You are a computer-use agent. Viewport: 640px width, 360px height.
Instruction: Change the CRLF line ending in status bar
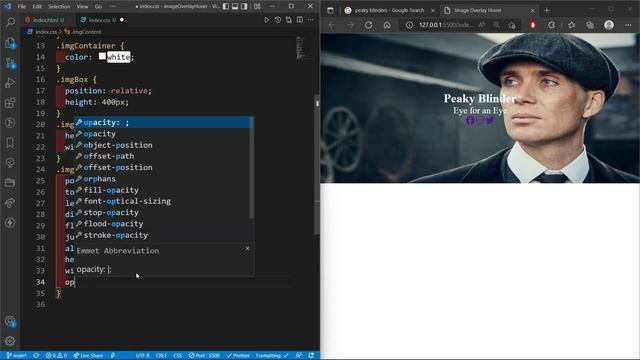pos(161,356)
